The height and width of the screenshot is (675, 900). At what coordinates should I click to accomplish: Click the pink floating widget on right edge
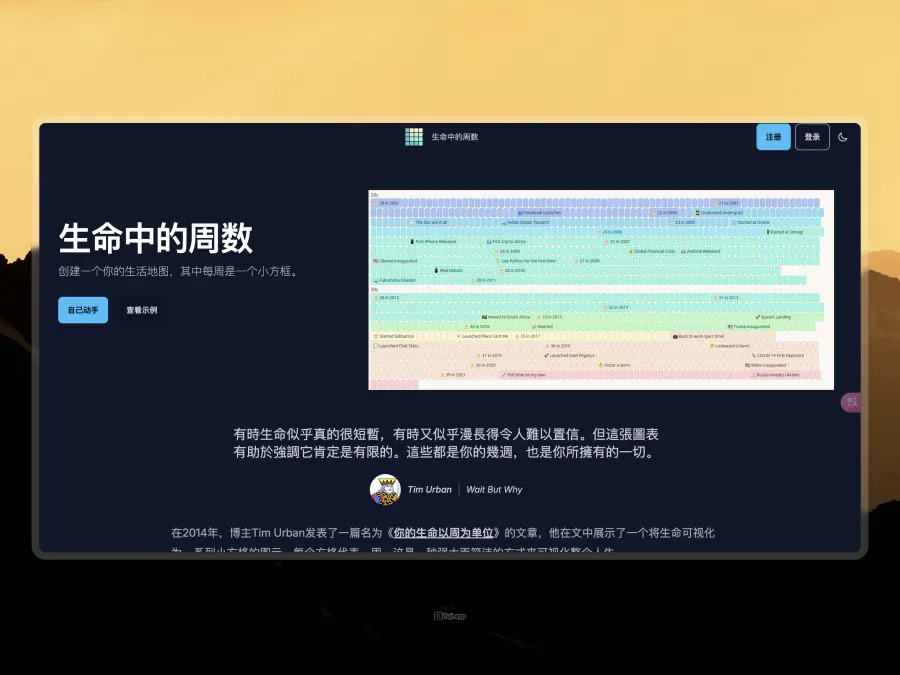click(x=851, y=401)
